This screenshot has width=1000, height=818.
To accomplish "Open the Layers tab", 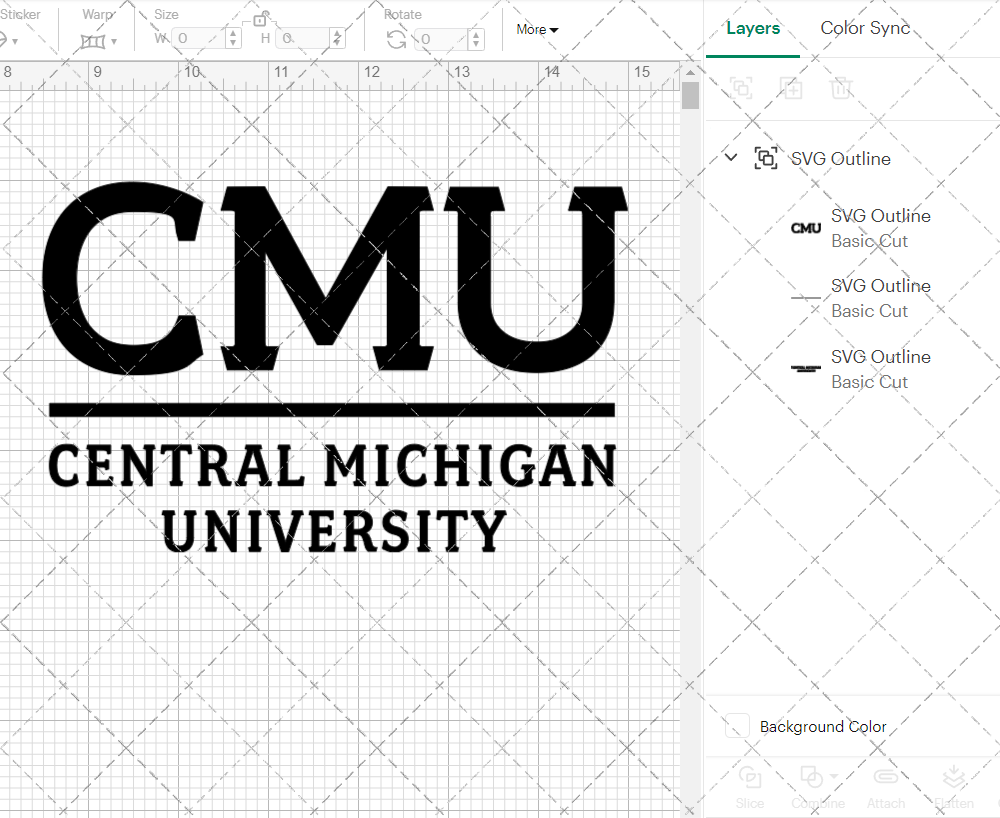I will click(x=753, y=28).
